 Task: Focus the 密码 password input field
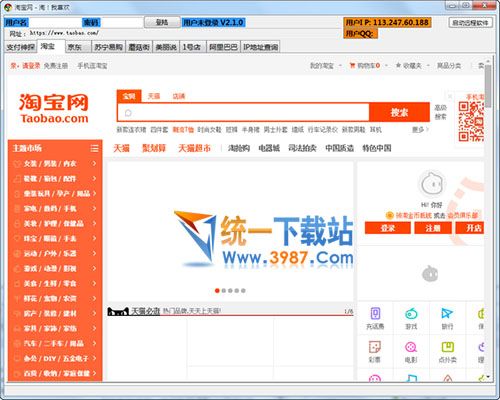122,22
